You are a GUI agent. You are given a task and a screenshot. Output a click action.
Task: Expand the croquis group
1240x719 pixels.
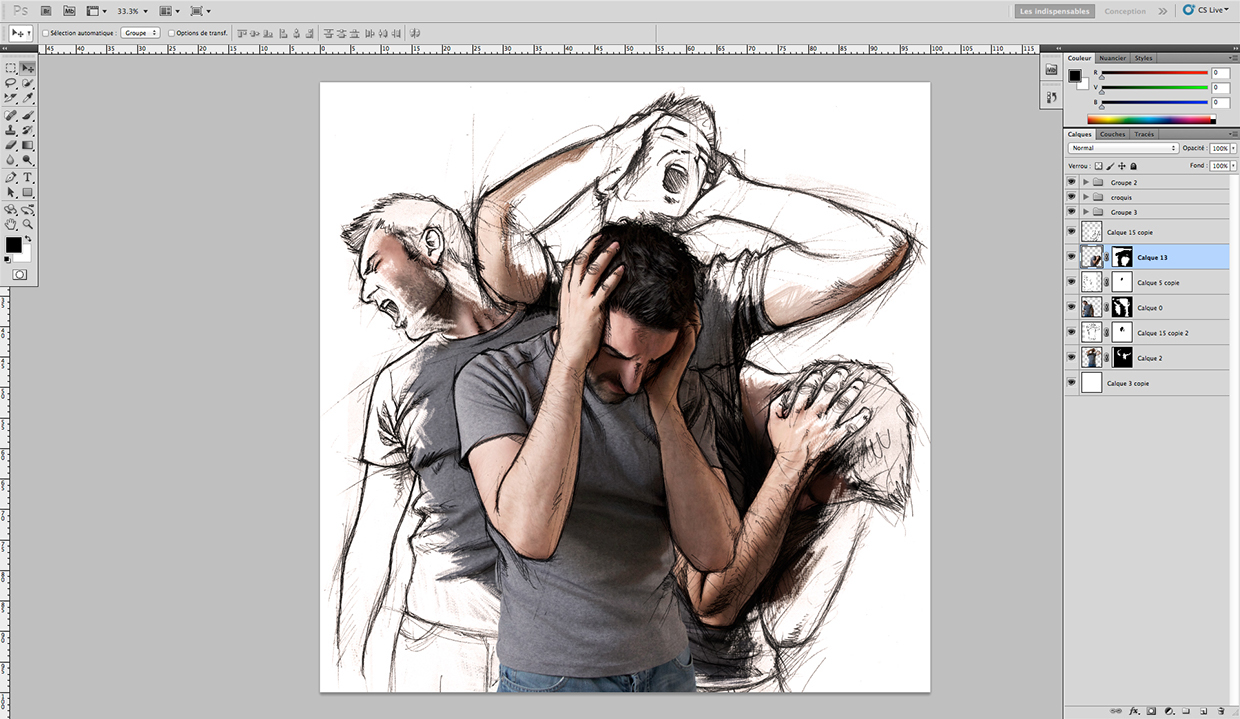point(1084,197)
